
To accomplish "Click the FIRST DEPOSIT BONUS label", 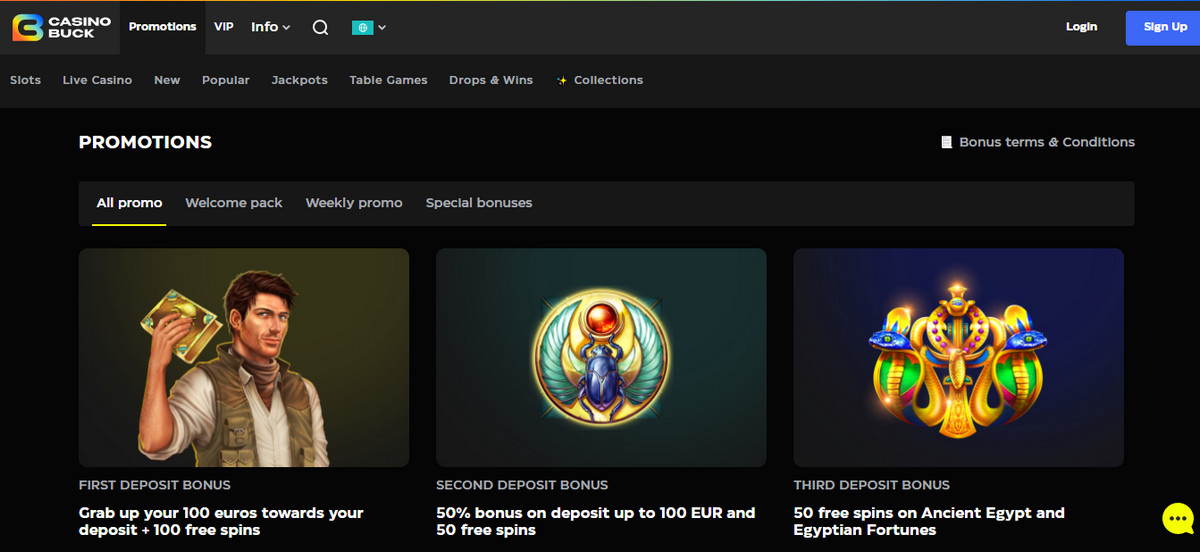I will 155,485.
